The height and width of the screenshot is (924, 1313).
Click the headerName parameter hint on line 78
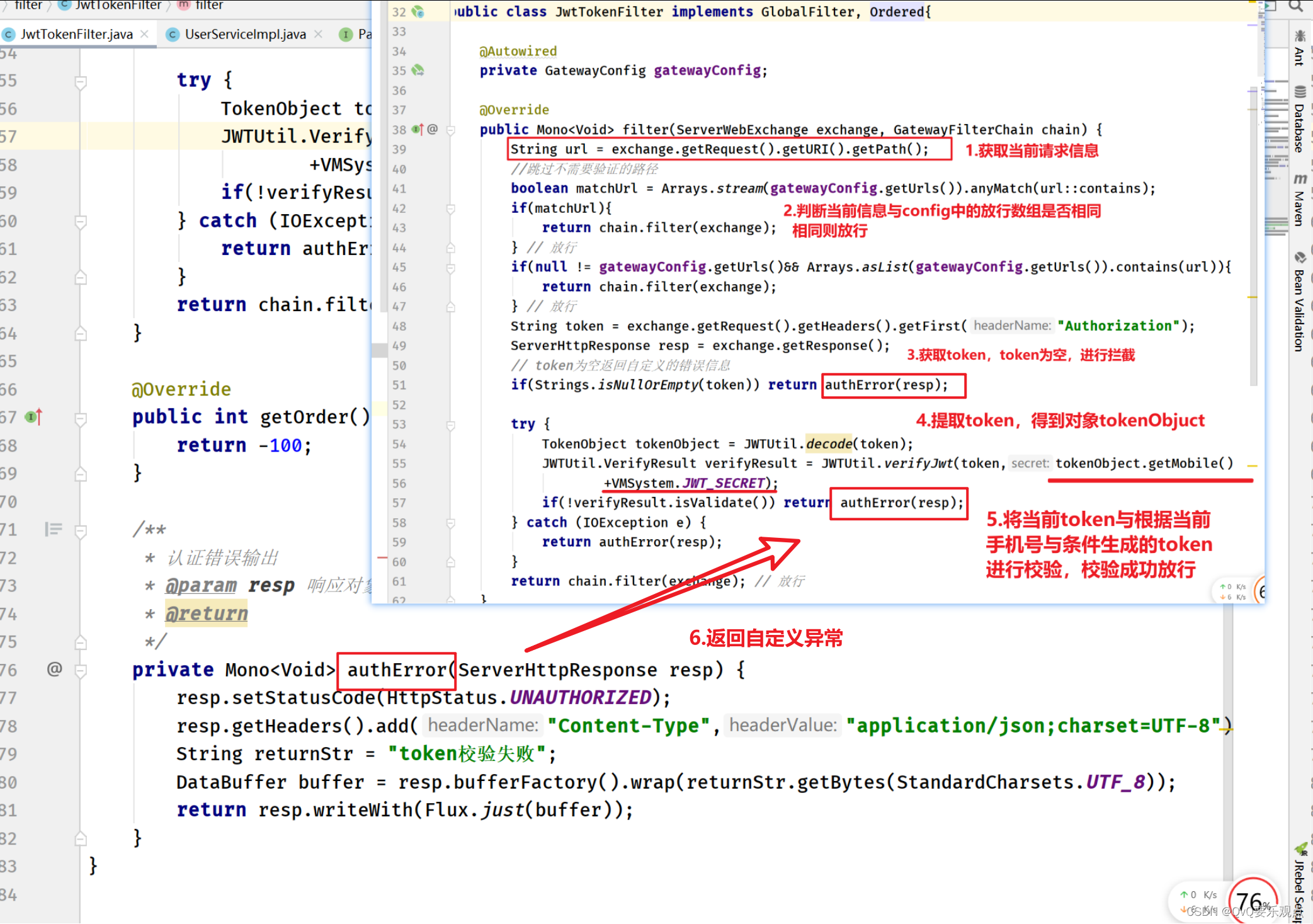(x=483, y=725)
